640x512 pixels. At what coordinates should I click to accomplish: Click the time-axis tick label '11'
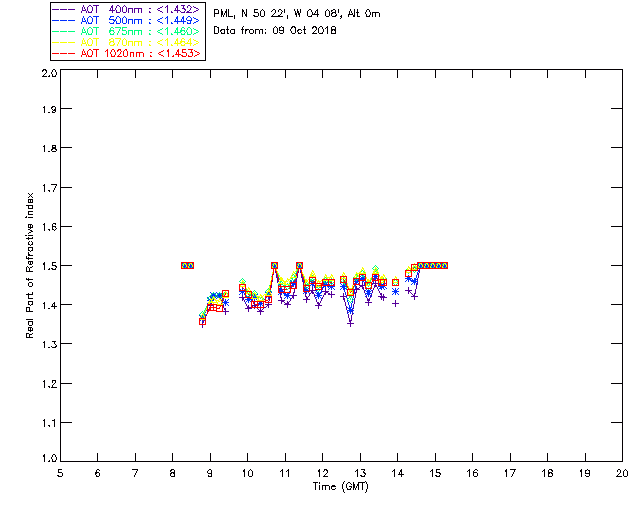click(285, 473)
